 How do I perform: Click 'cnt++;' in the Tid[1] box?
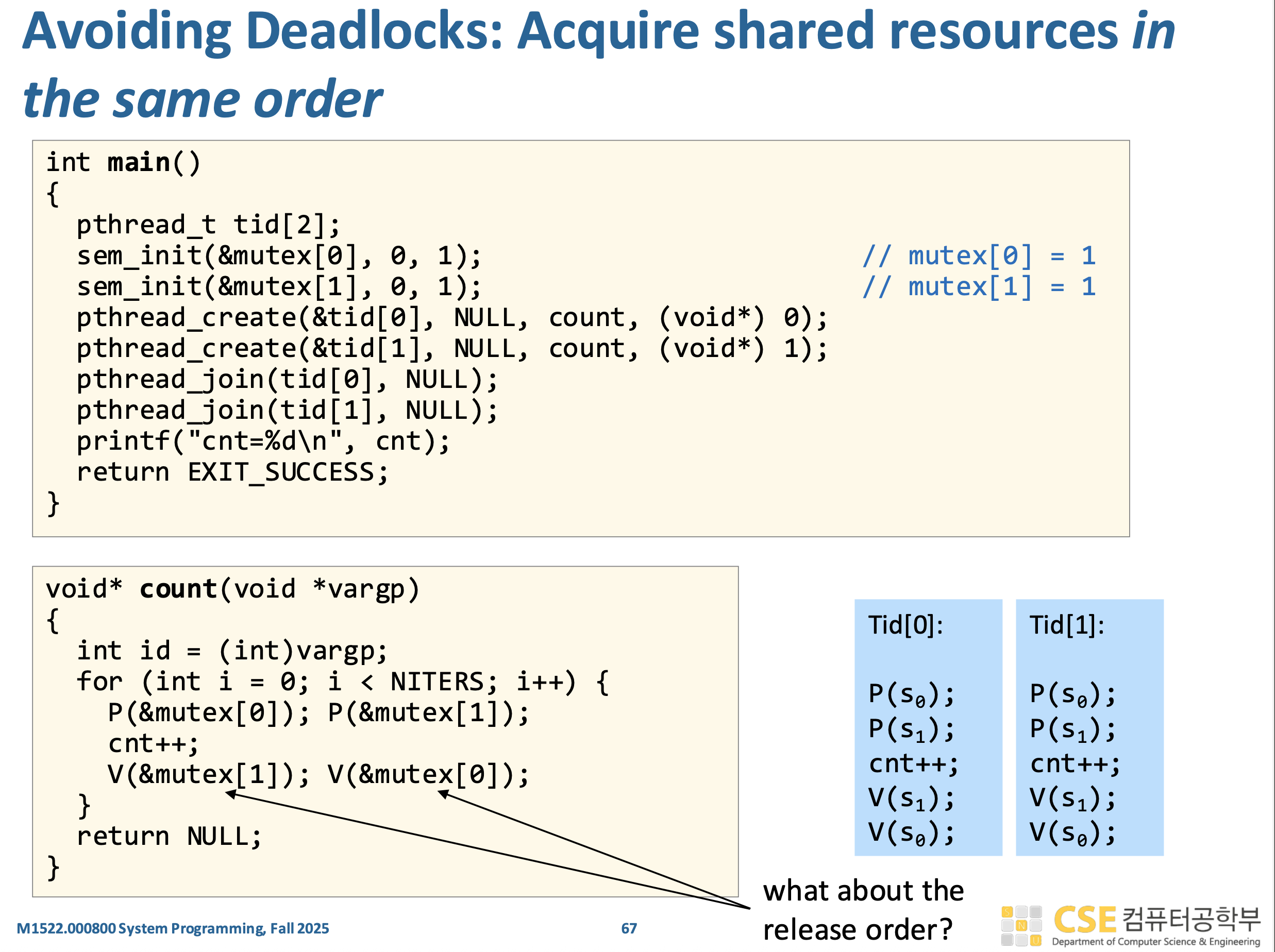1075,764
